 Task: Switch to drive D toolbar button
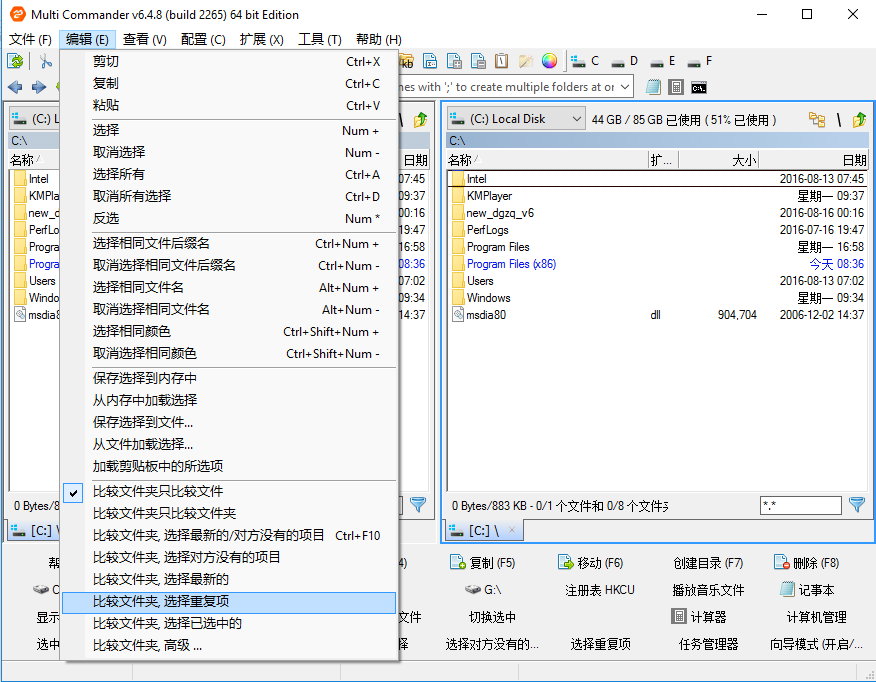tap(624, 61)
